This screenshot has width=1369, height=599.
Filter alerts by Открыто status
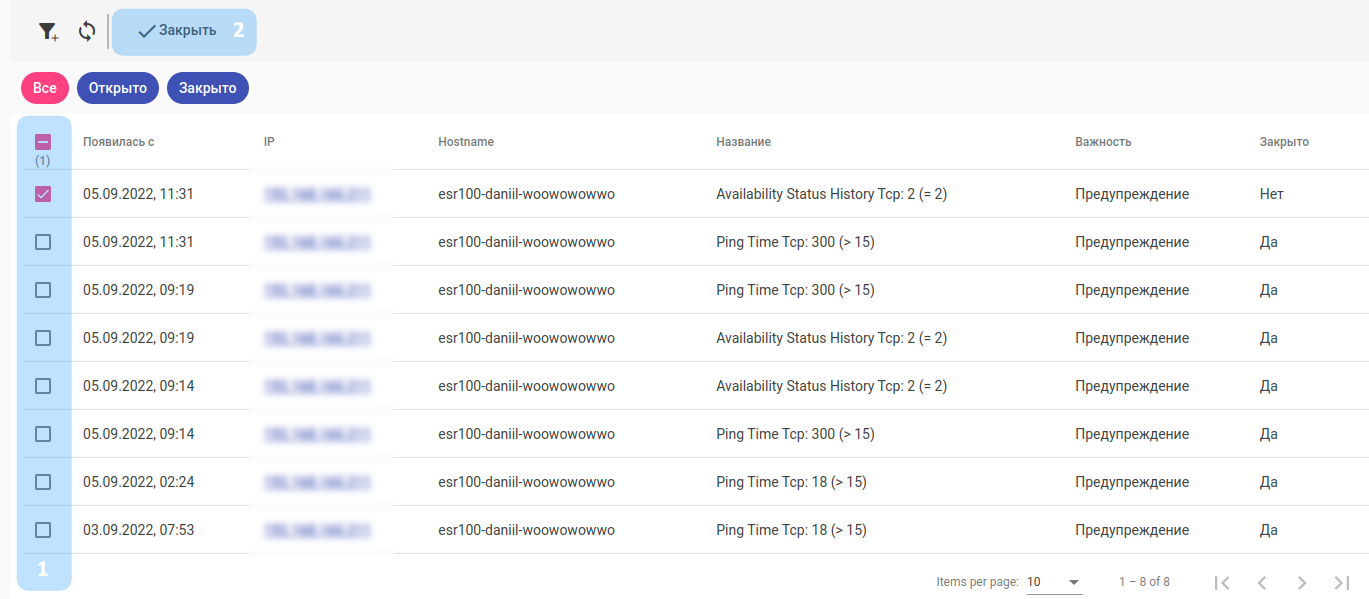pos(118,88)
